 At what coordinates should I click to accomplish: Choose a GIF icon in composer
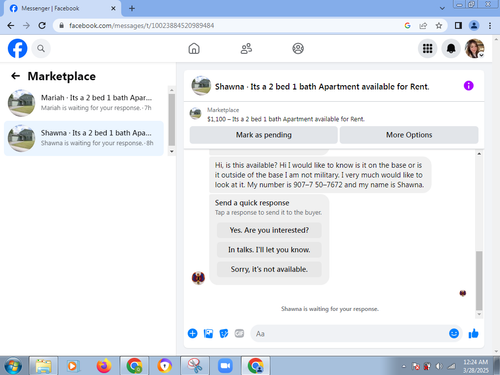point(239,333)
